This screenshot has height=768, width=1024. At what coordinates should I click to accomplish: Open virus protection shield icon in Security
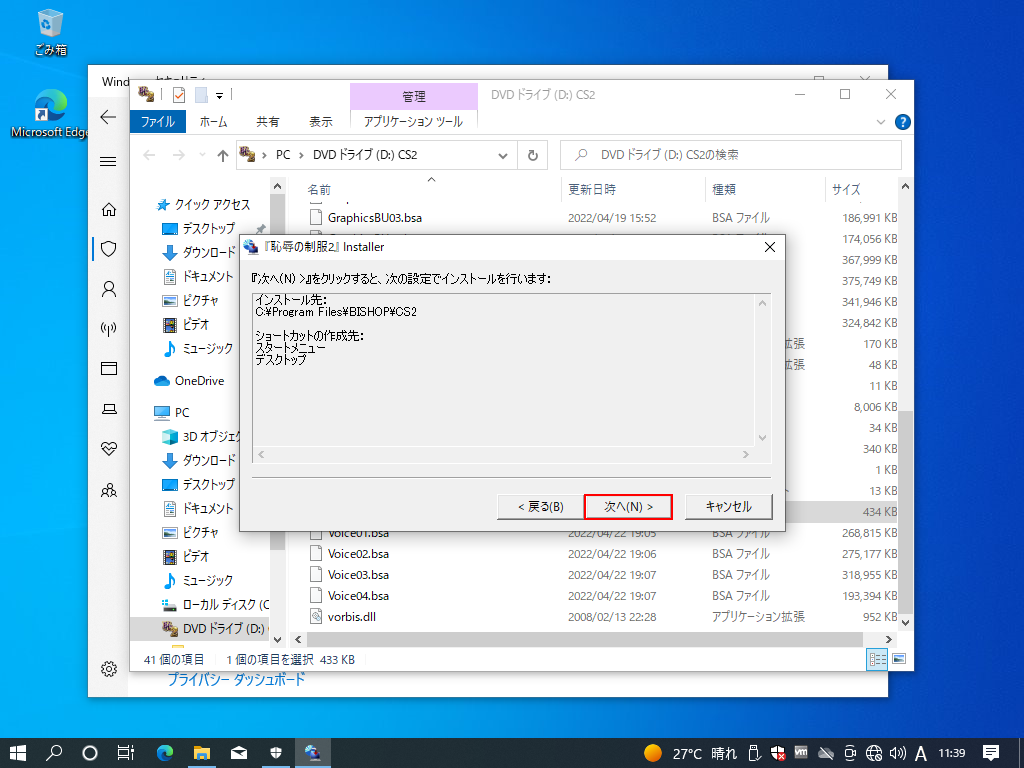[108, 249]
